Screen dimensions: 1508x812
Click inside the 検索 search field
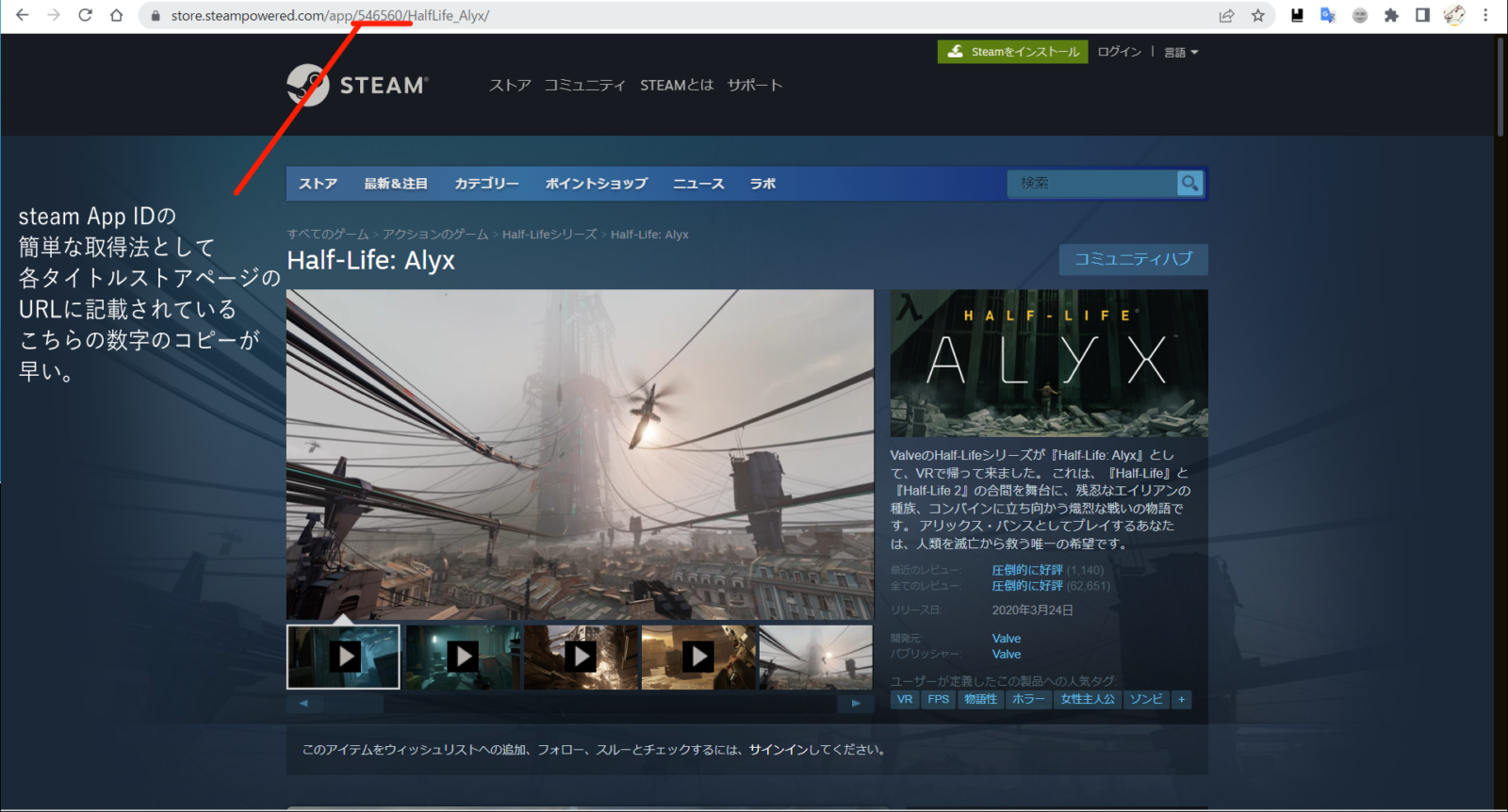[x=1092, y=183]
